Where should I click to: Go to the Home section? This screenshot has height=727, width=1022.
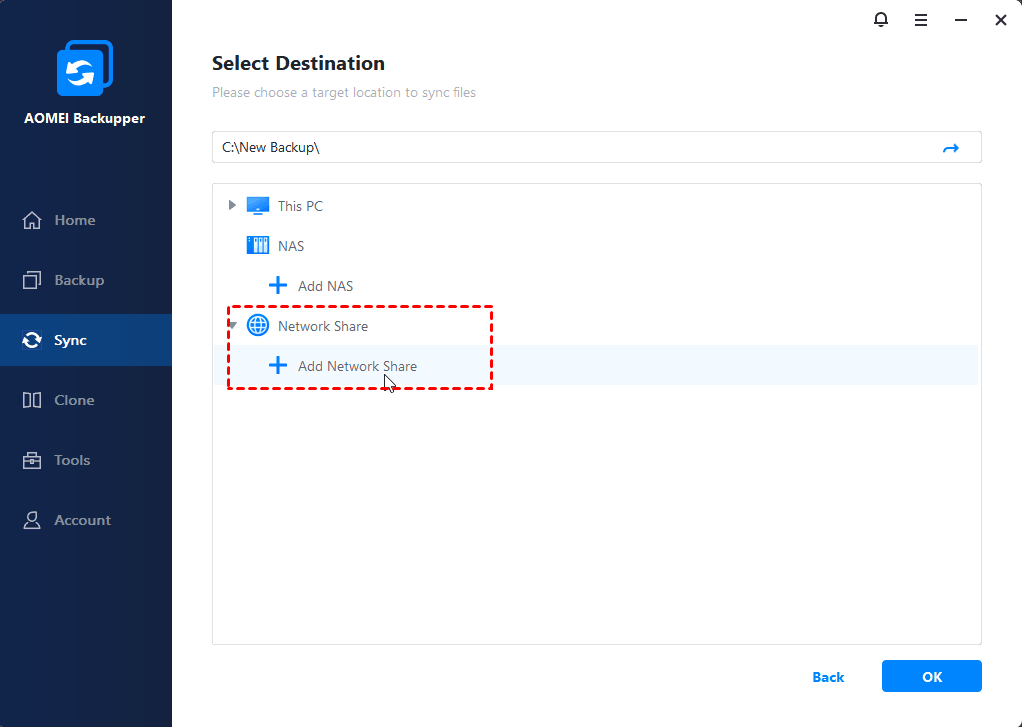point(74,220)
